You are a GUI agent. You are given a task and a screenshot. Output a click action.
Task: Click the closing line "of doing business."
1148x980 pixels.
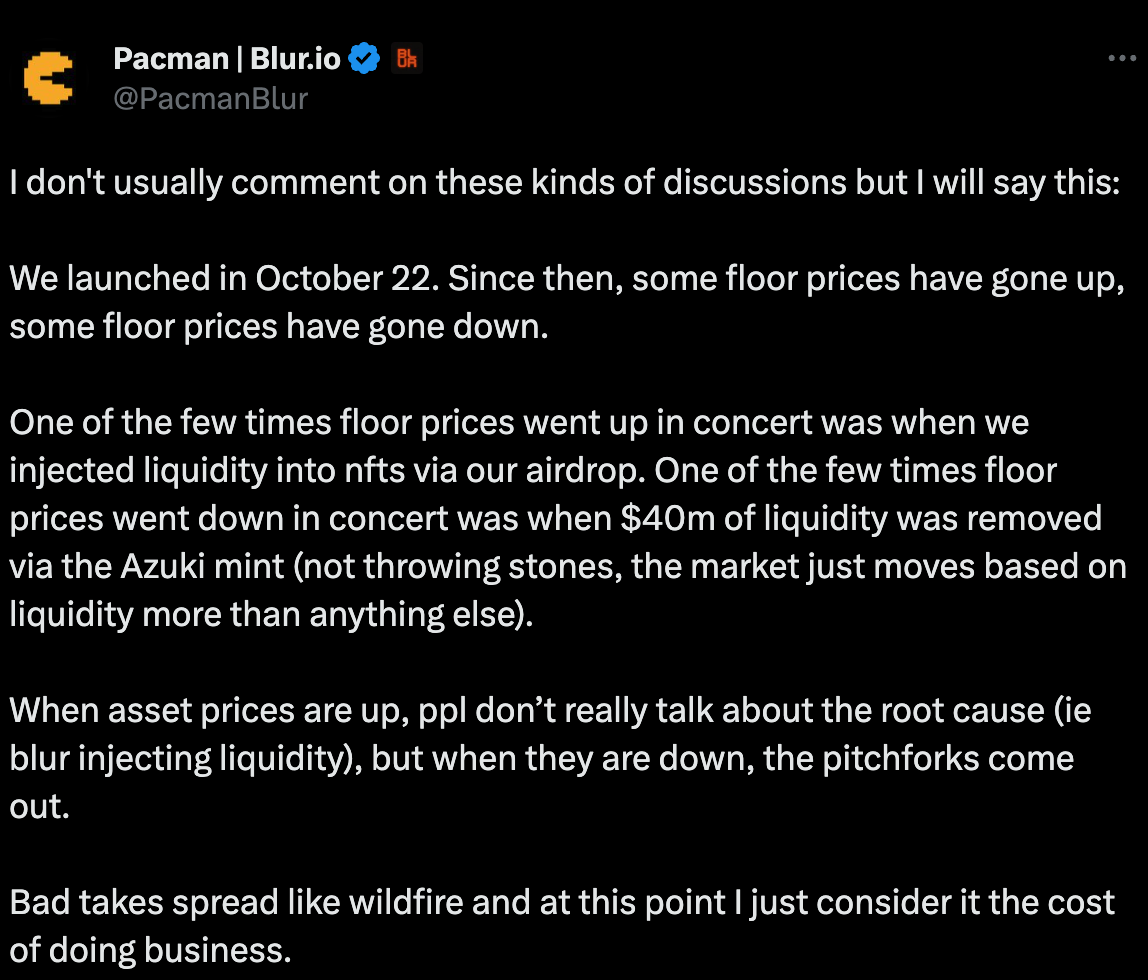150,950
